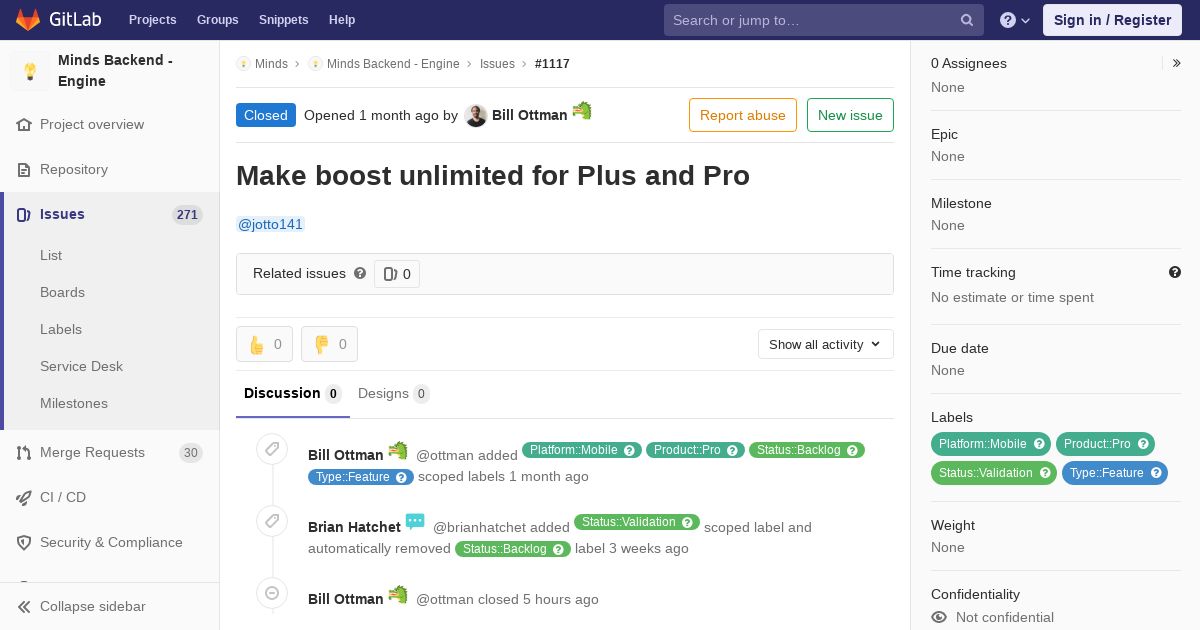Click Type::Feature help icon in sidebar labels

coord(1156,473)
